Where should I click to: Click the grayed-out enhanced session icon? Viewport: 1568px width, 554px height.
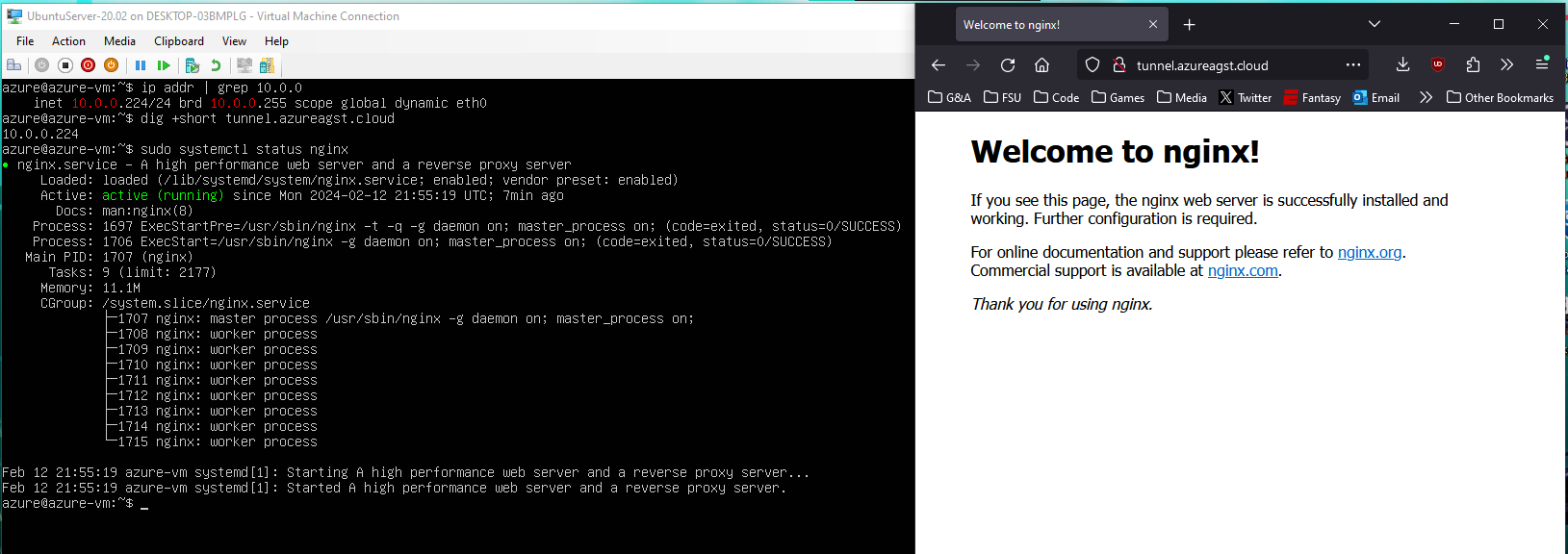244,65
